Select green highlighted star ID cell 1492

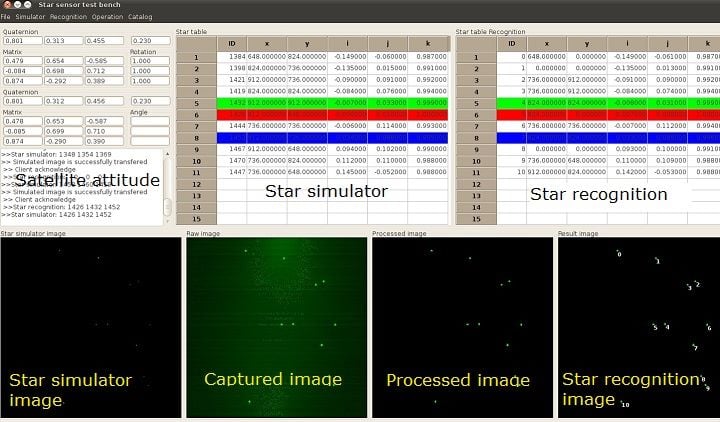232,103
